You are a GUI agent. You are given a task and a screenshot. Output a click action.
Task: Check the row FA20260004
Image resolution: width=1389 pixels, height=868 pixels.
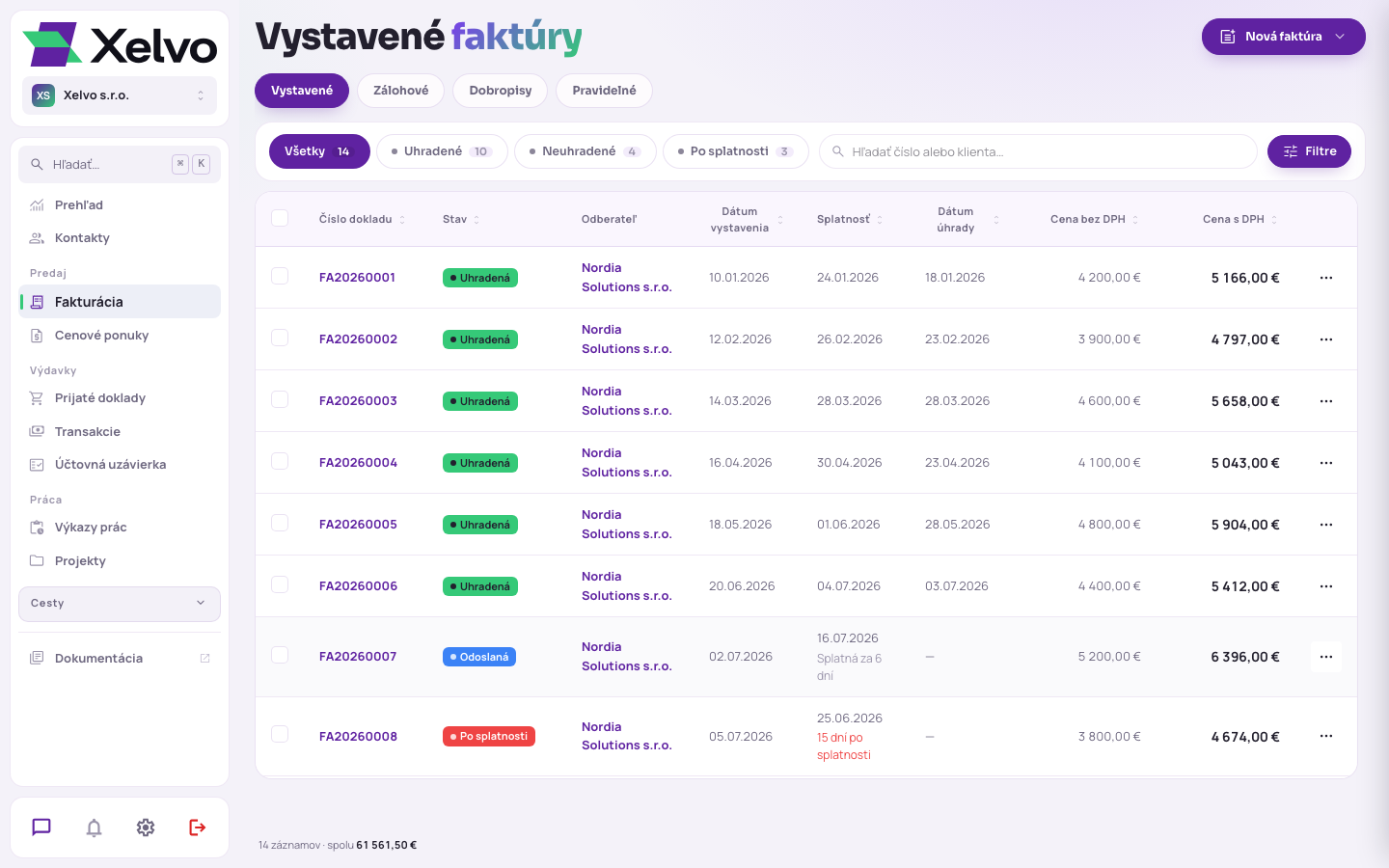tap(280, 461)
